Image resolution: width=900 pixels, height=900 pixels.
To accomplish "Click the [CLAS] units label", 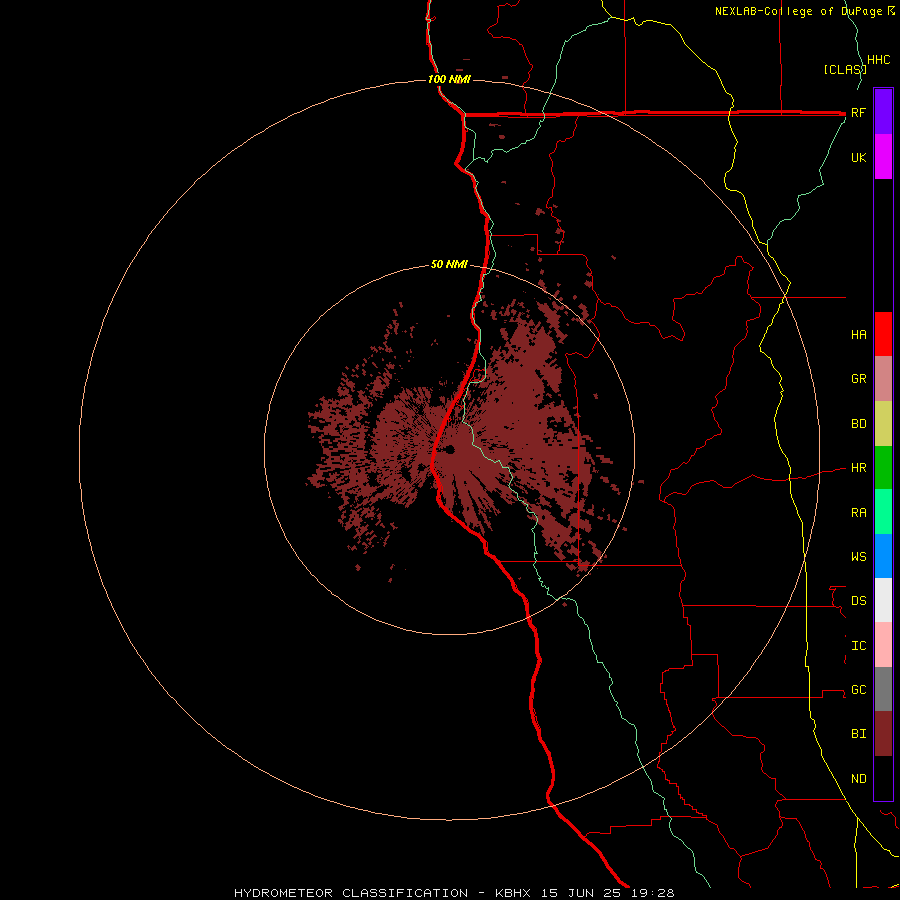I will (844, 69).
